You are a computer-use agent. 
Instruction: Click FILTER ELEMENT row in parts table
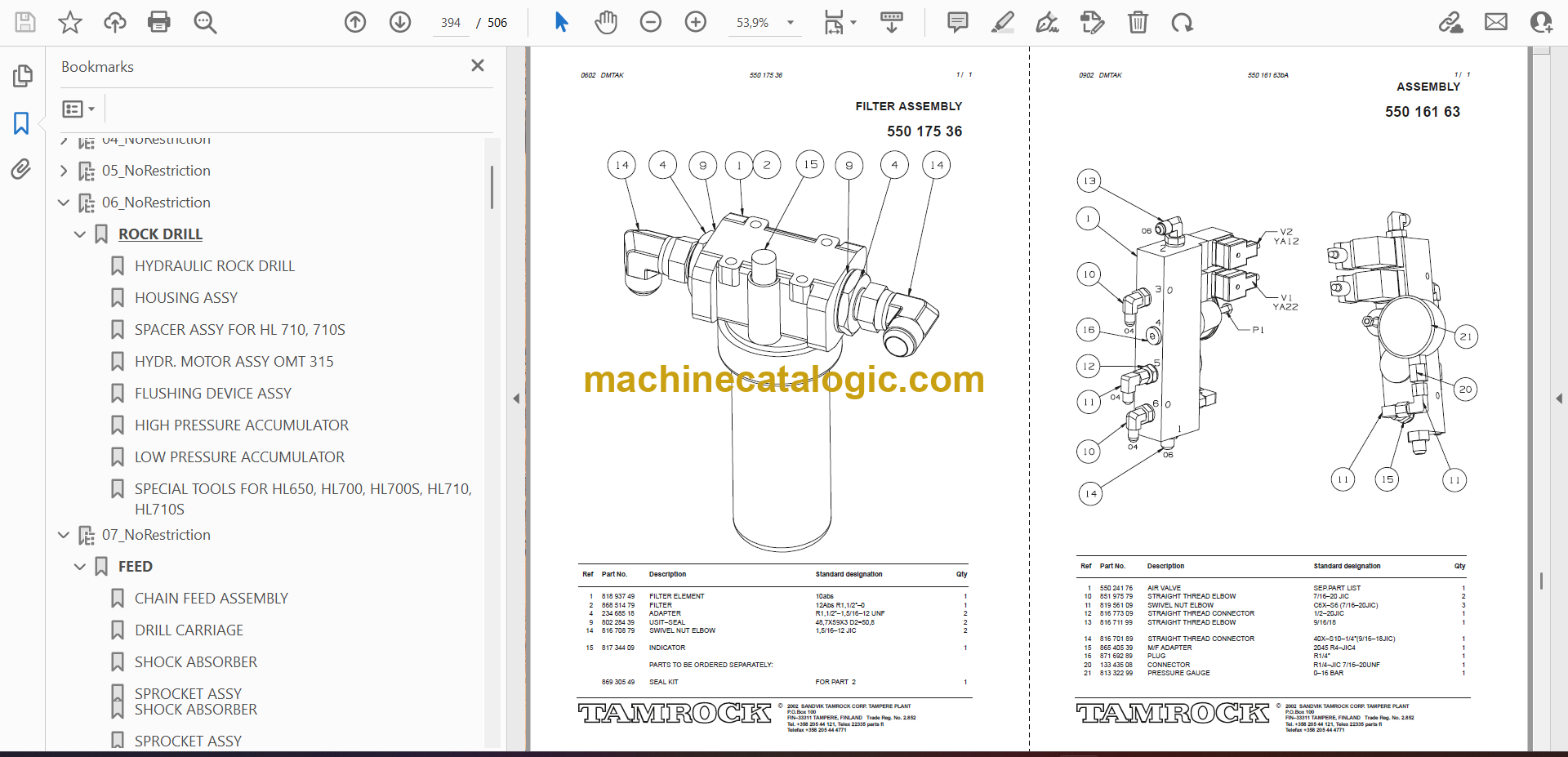coord(774,596)
